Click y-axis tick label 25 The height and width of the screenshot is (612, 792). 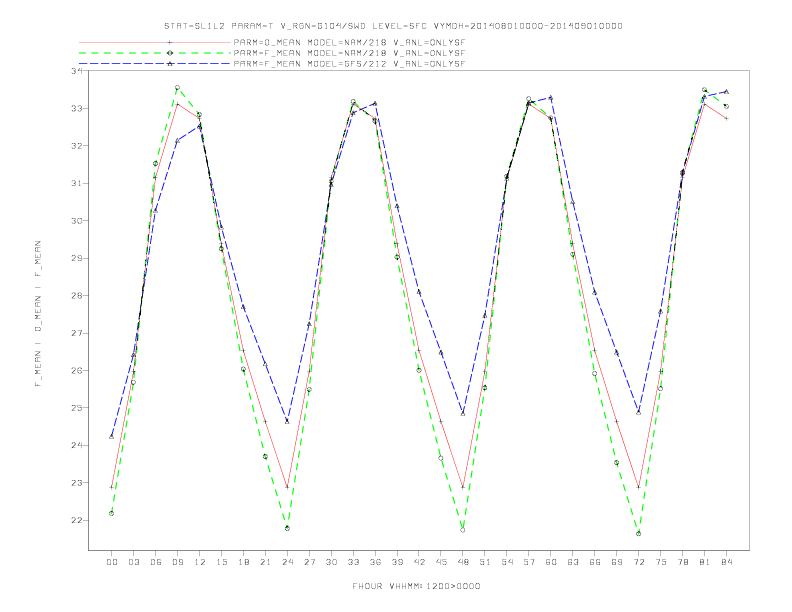[76, 408]
